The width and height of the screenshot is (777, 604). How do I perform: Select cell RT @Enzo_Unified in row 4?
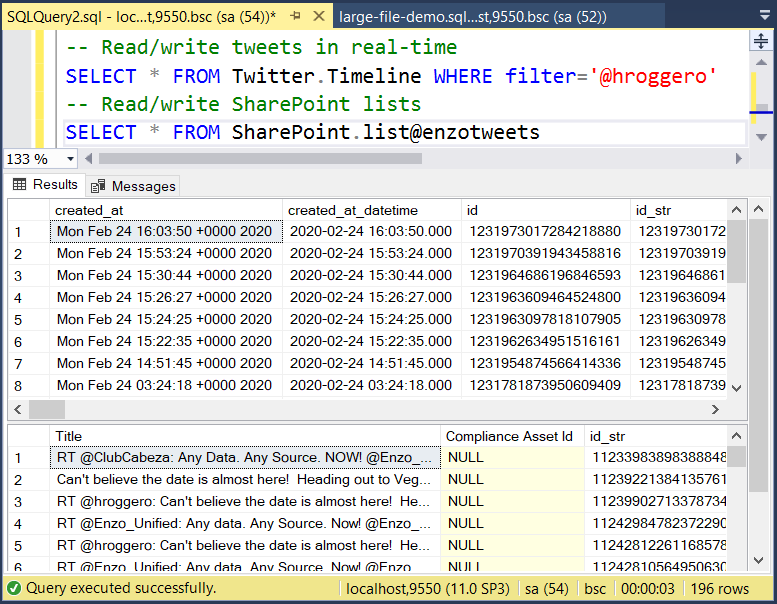click(x=245, y=523)
